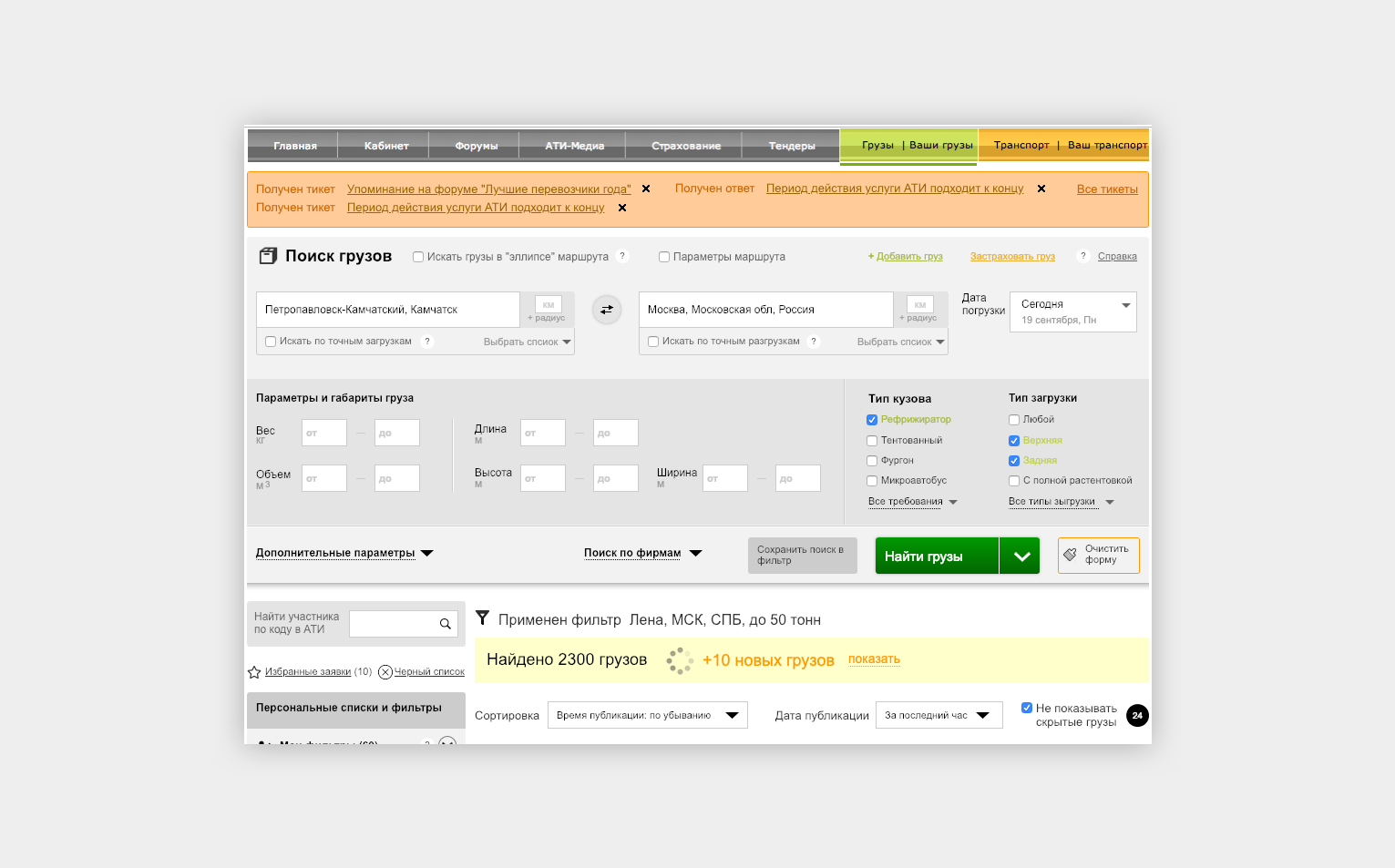Click the 'Вес от' input field
This screenshot has width=1395, height=868.
tap(324, 433)
